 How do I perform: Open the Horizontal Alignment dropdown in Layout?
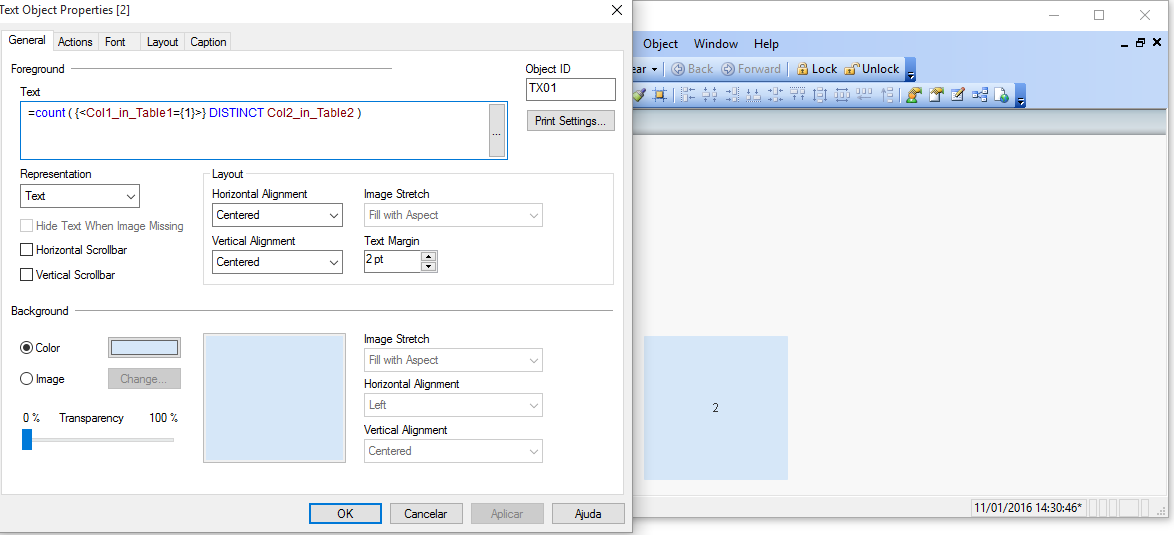tap(277, 215)
